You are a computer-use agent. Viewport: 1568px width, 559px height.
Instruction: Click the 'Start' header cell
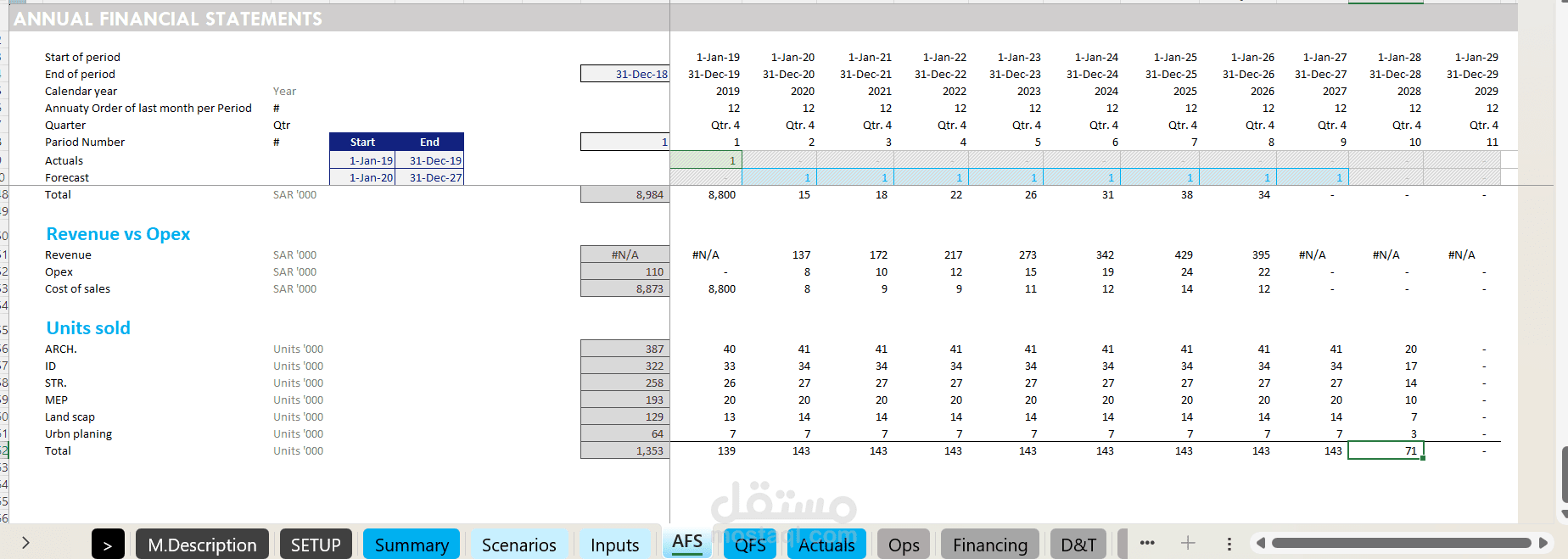pos(362,142)
